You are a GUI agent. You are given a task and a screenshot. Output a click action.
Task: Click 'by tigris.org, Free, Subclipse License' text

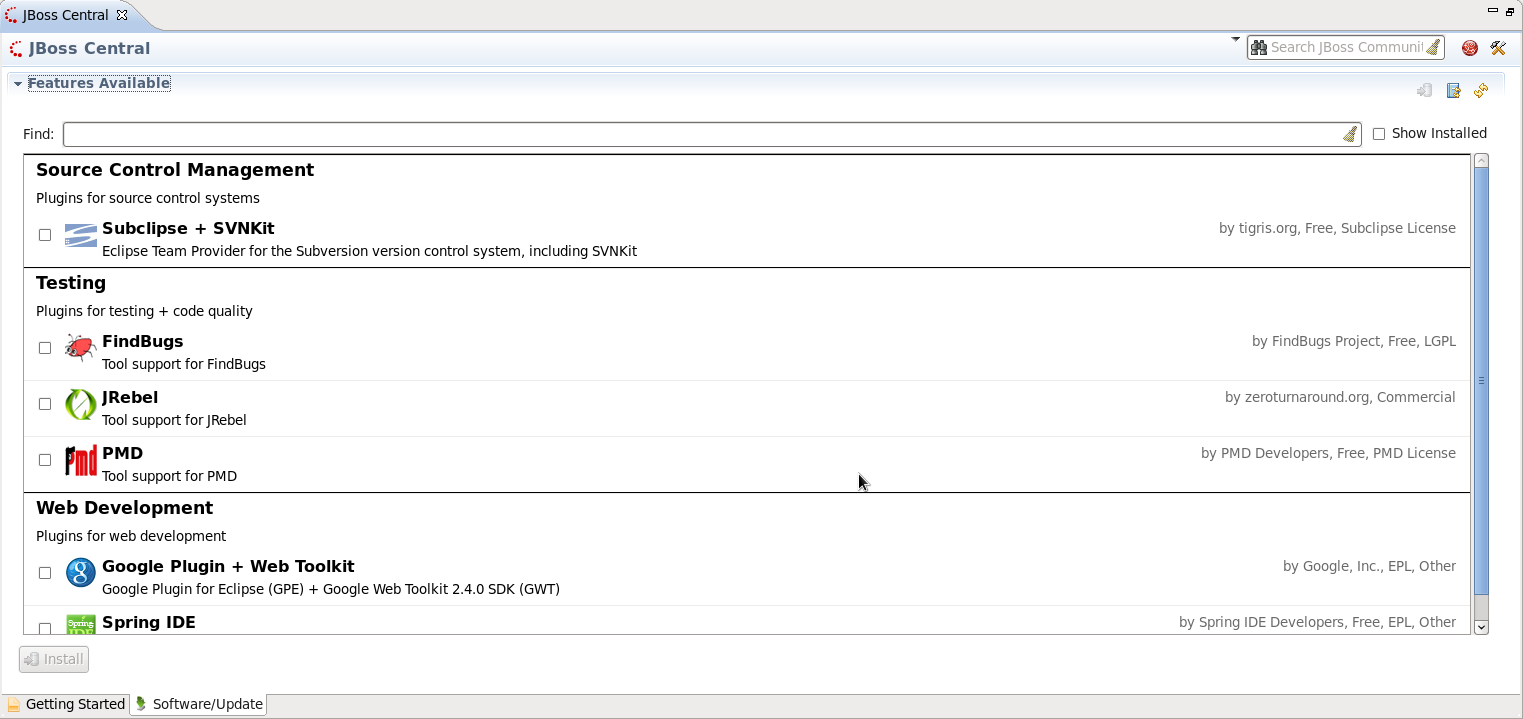(x=1337, y=228)
